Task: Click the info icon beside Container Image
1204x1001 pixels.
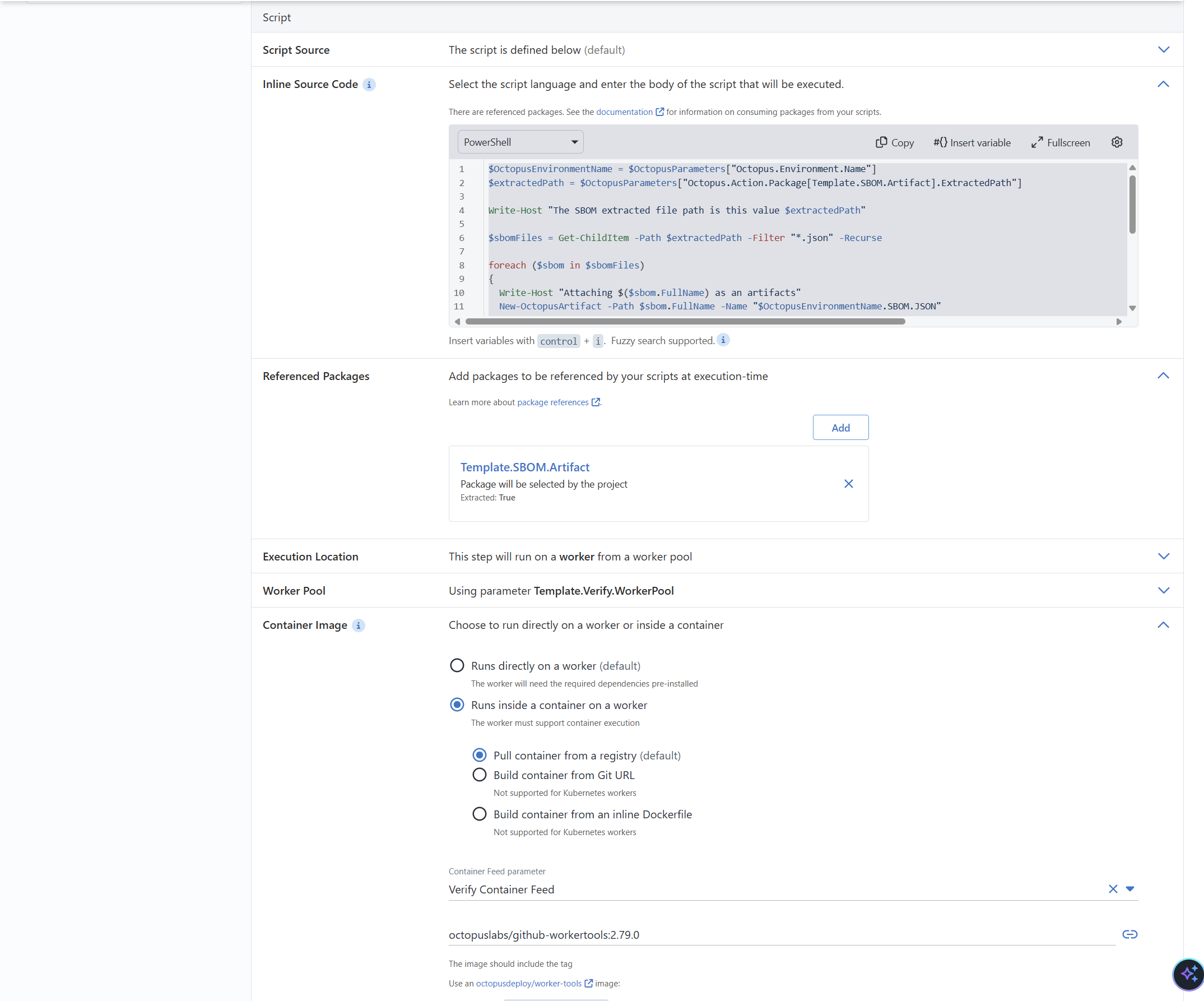Action: pyautogui.click(x=359, y=625)
